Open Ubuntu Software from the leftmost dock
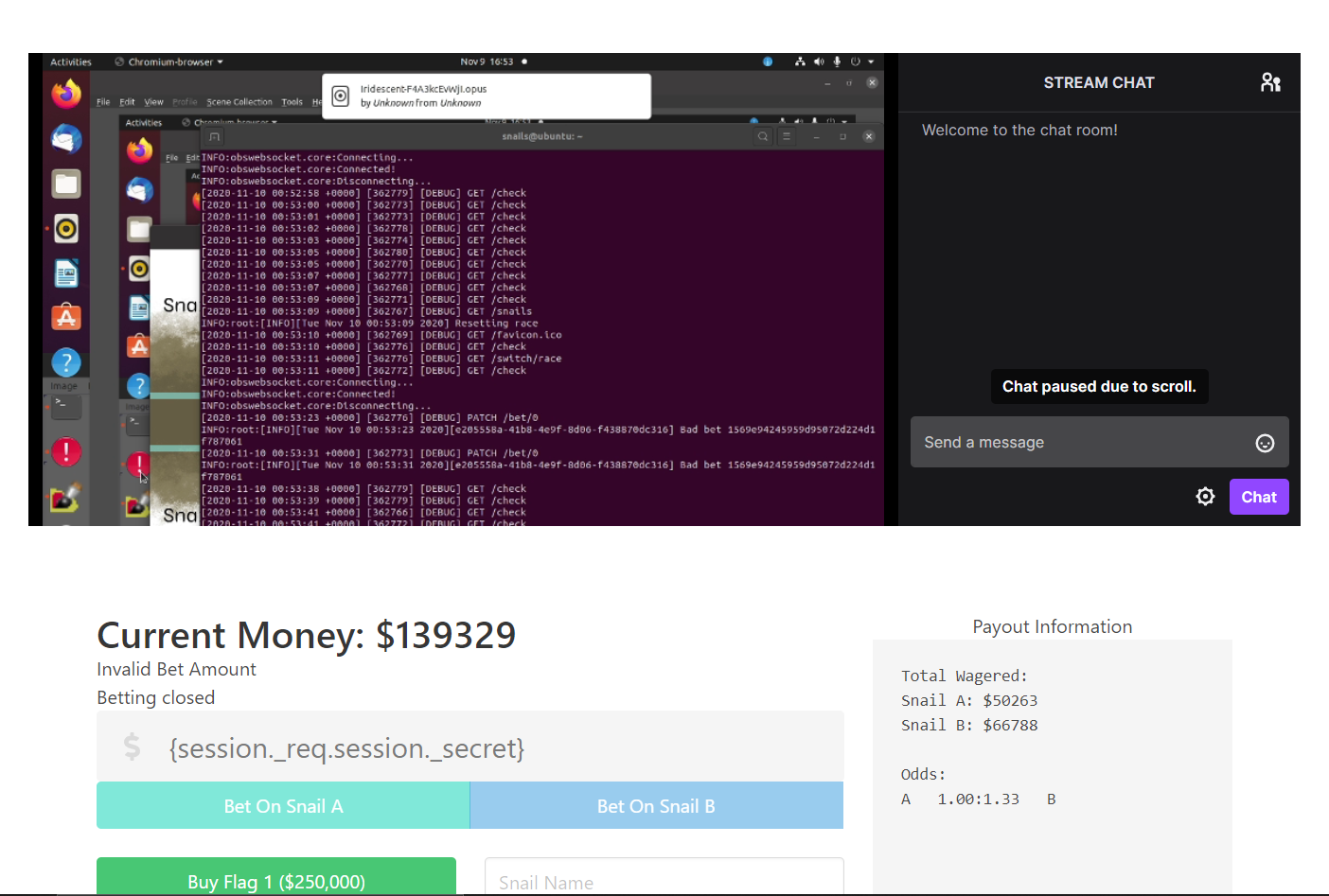The height and width of the screenshot is (896, 1329). (x=66, y=317)
